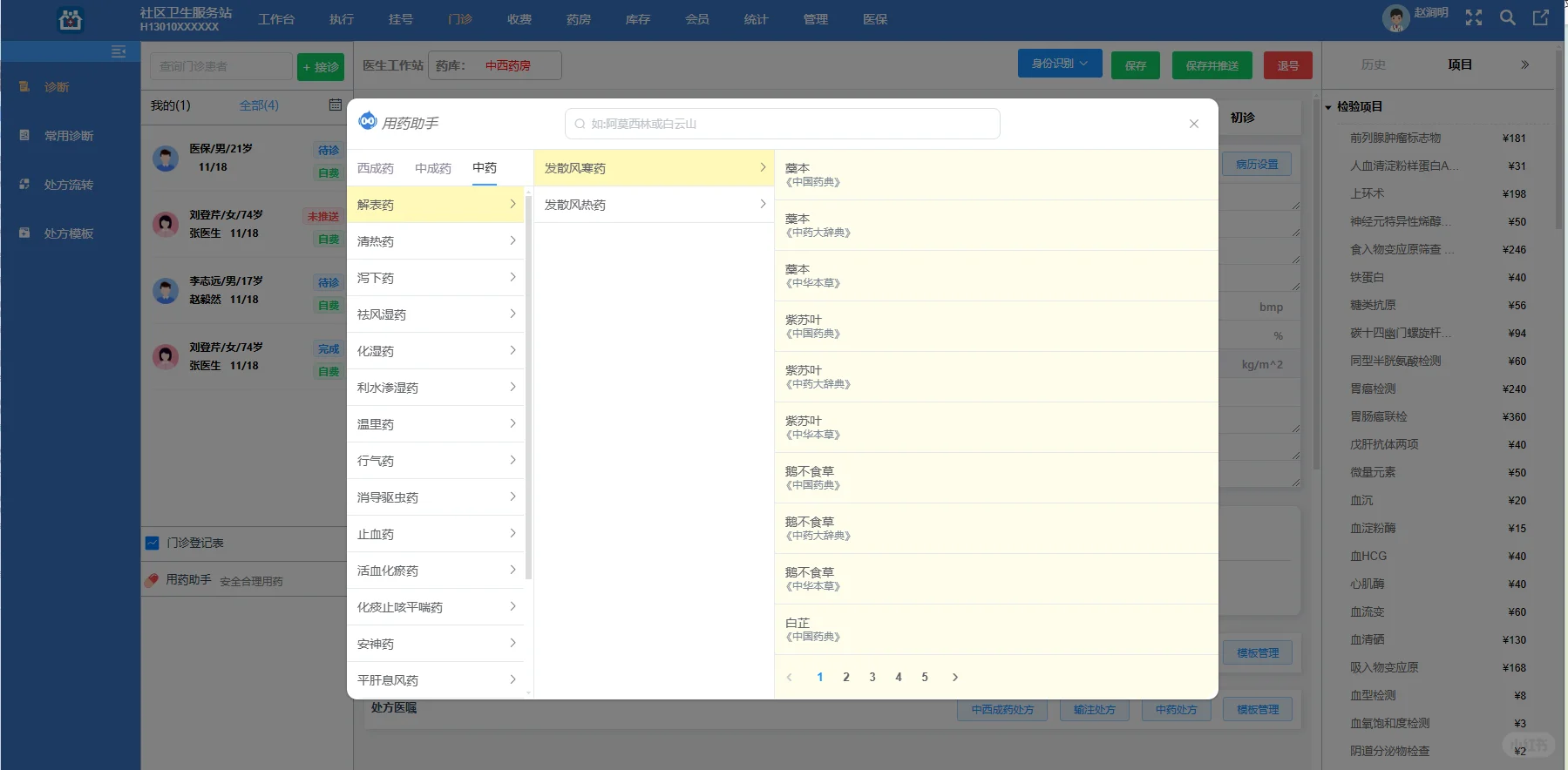Collapse the 检验项目 section
The height and width of the screenshot is (770, 1568).
coord(1328,107)
